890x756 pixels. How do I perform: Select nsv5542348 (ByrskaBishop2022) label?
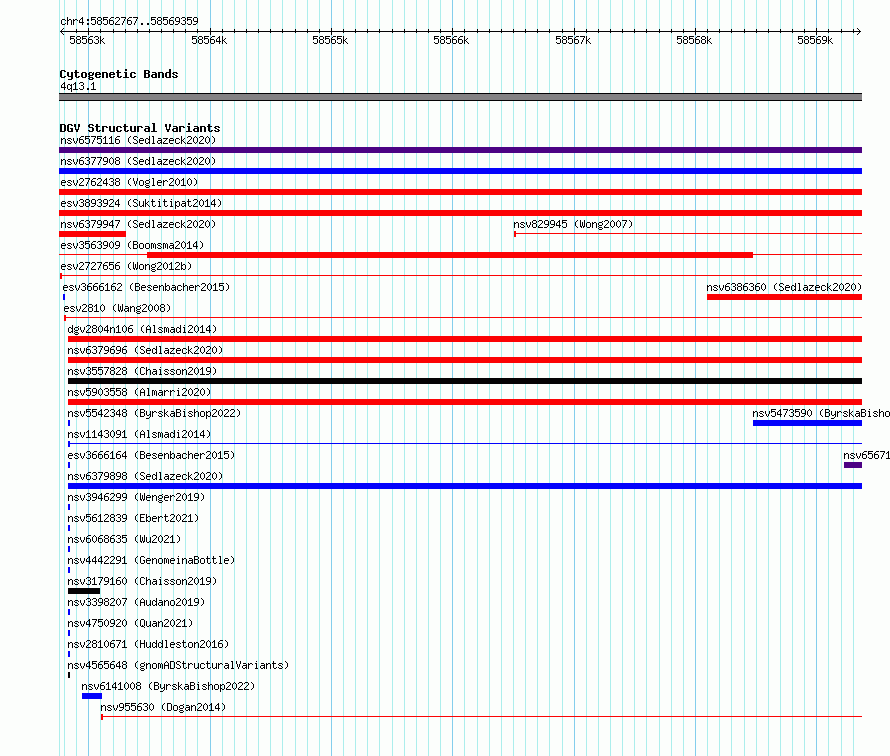click(x=154, y=413)
